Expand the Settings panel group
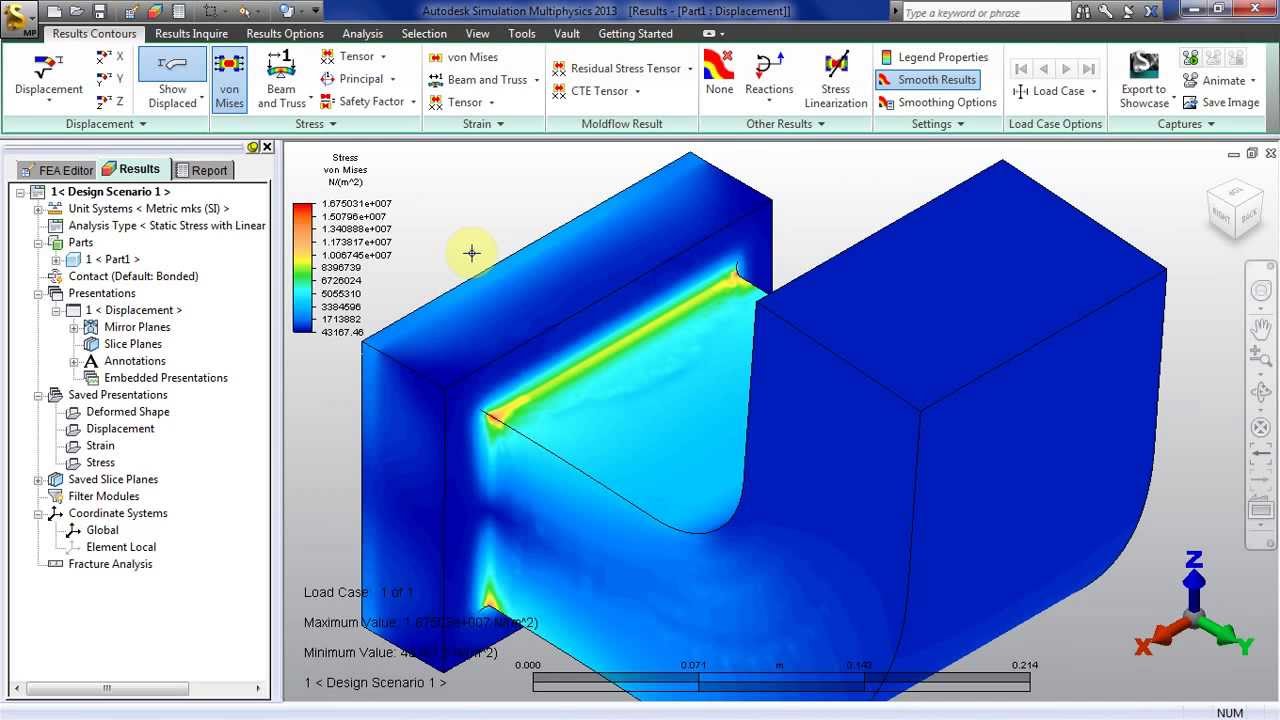 point(938,124)
